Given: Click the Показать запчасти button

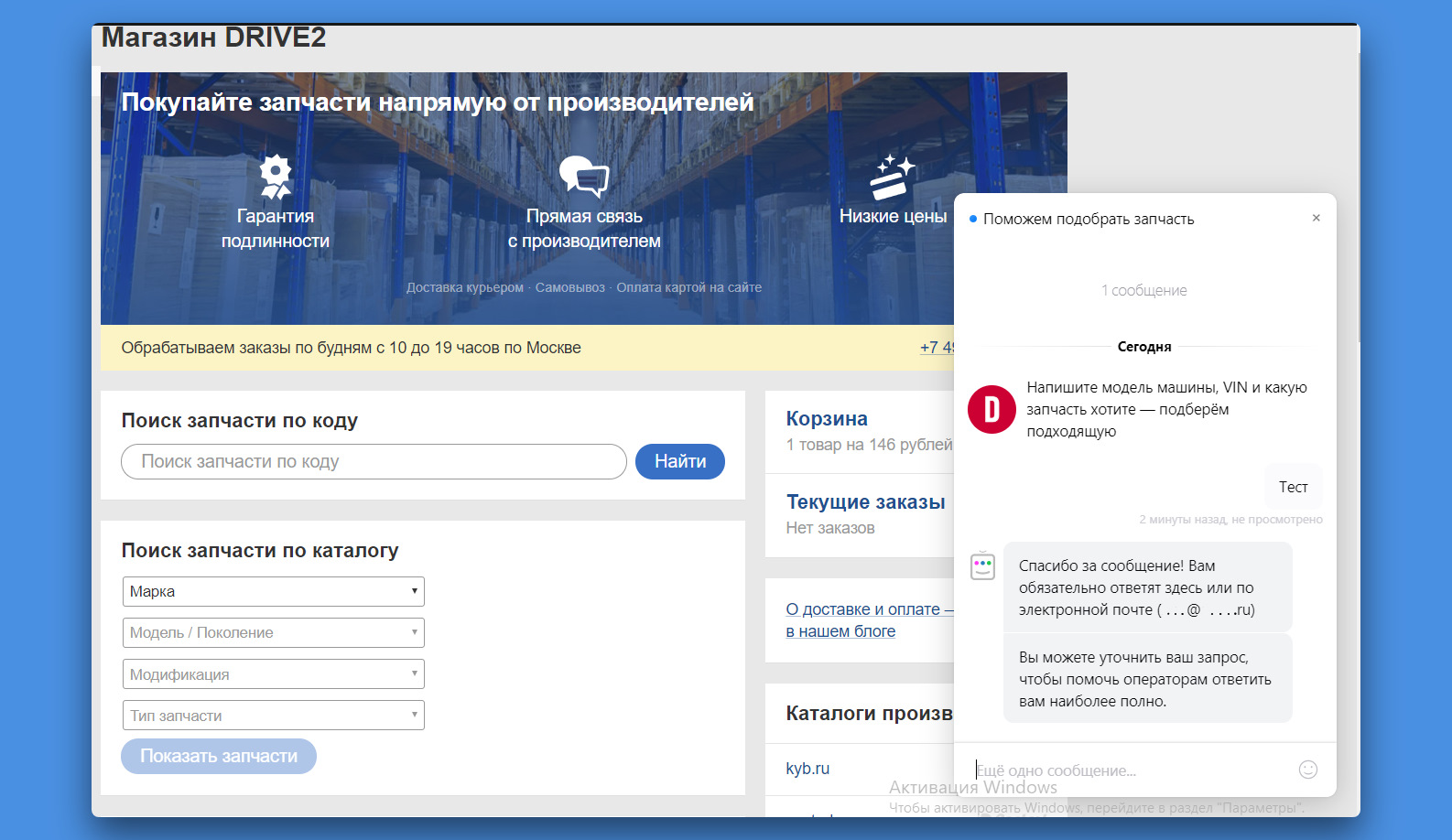Looking at the screenshot, I should (219, 756).
